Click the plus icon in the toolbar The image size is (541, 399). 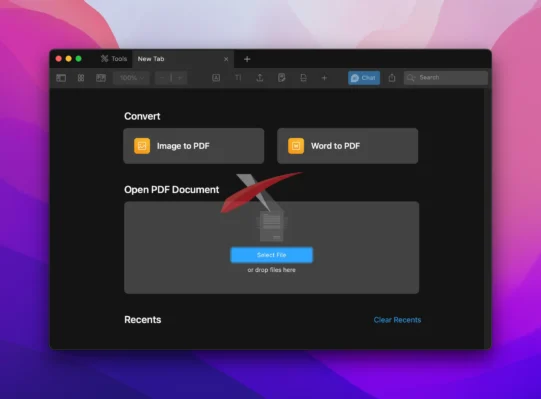coord(324,78)
